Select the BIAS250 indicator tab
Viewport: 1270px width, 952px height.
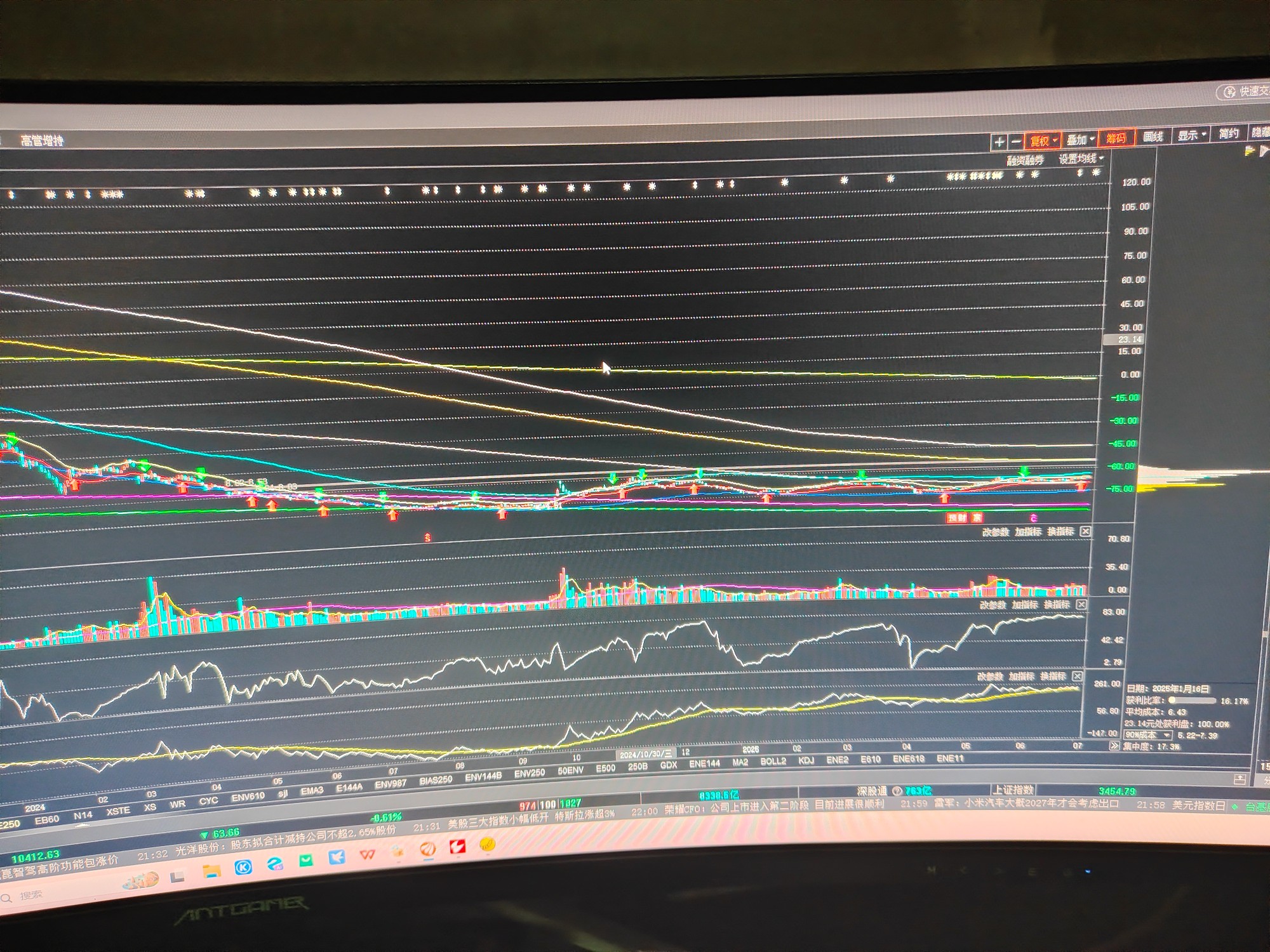pos(436,780)
